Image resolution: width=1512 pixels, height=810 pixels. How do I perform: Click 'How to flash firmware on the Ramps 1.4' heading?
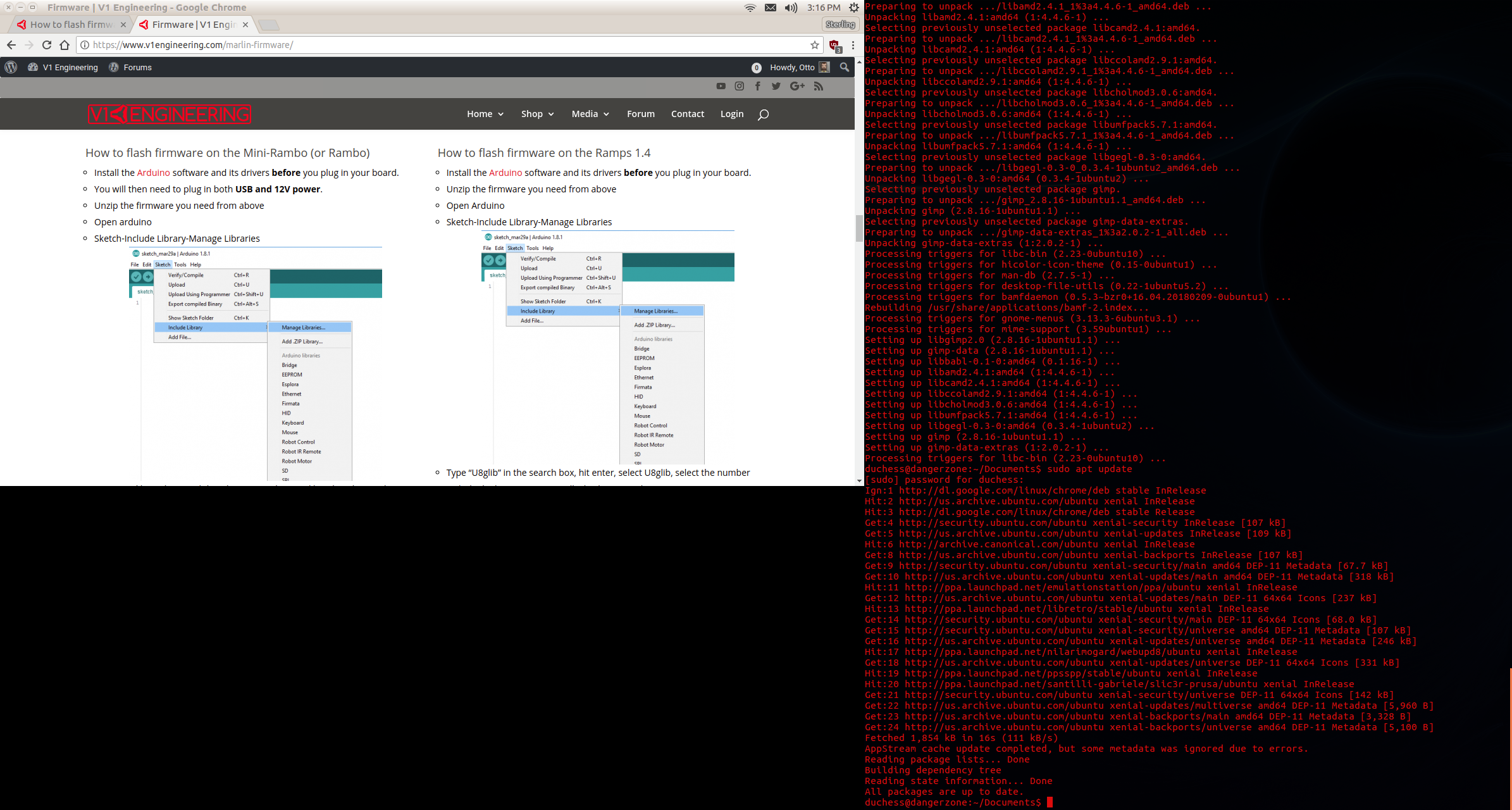tap(544, 153)
